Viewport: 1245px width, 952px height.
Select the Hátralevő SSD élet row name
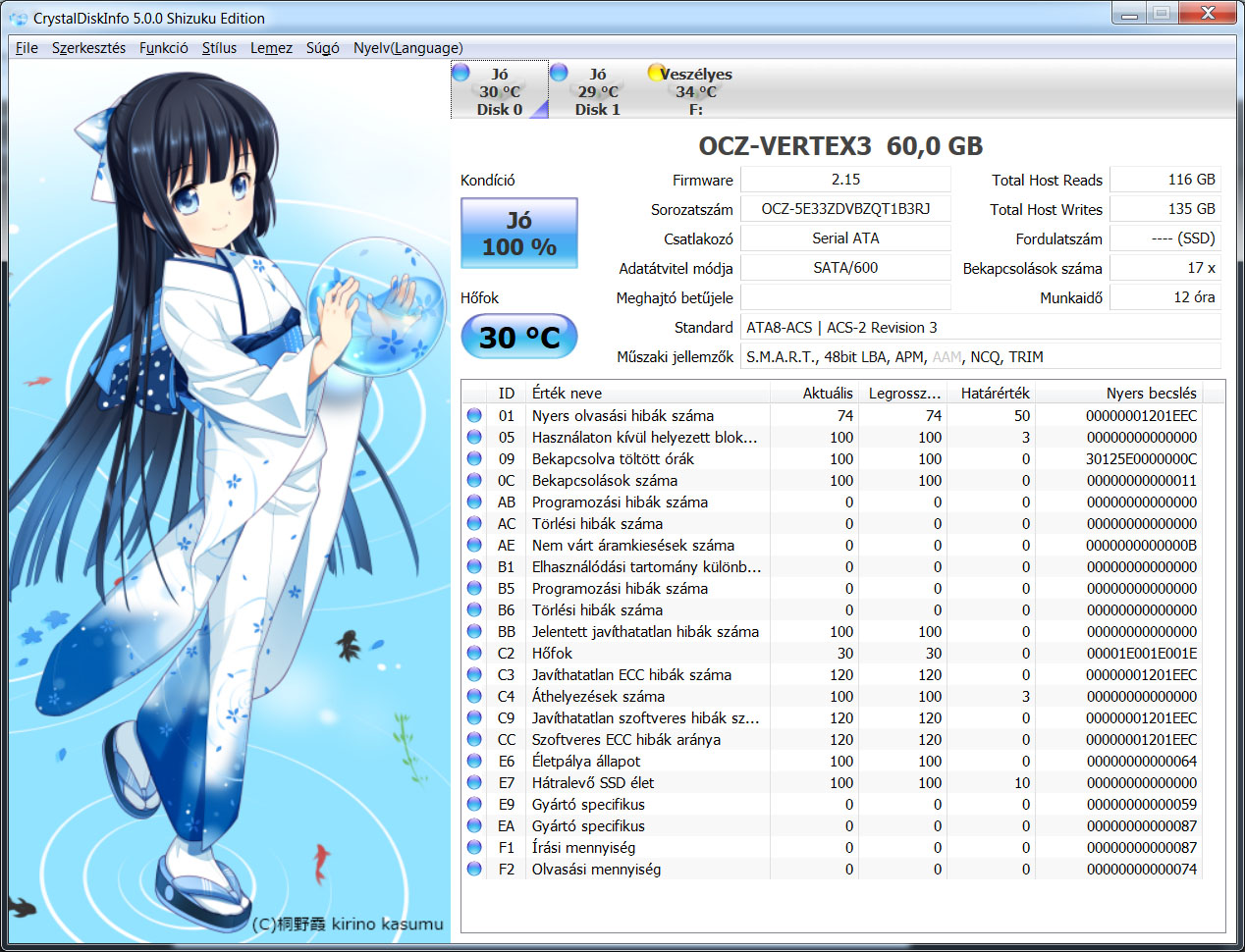(593, 782)
